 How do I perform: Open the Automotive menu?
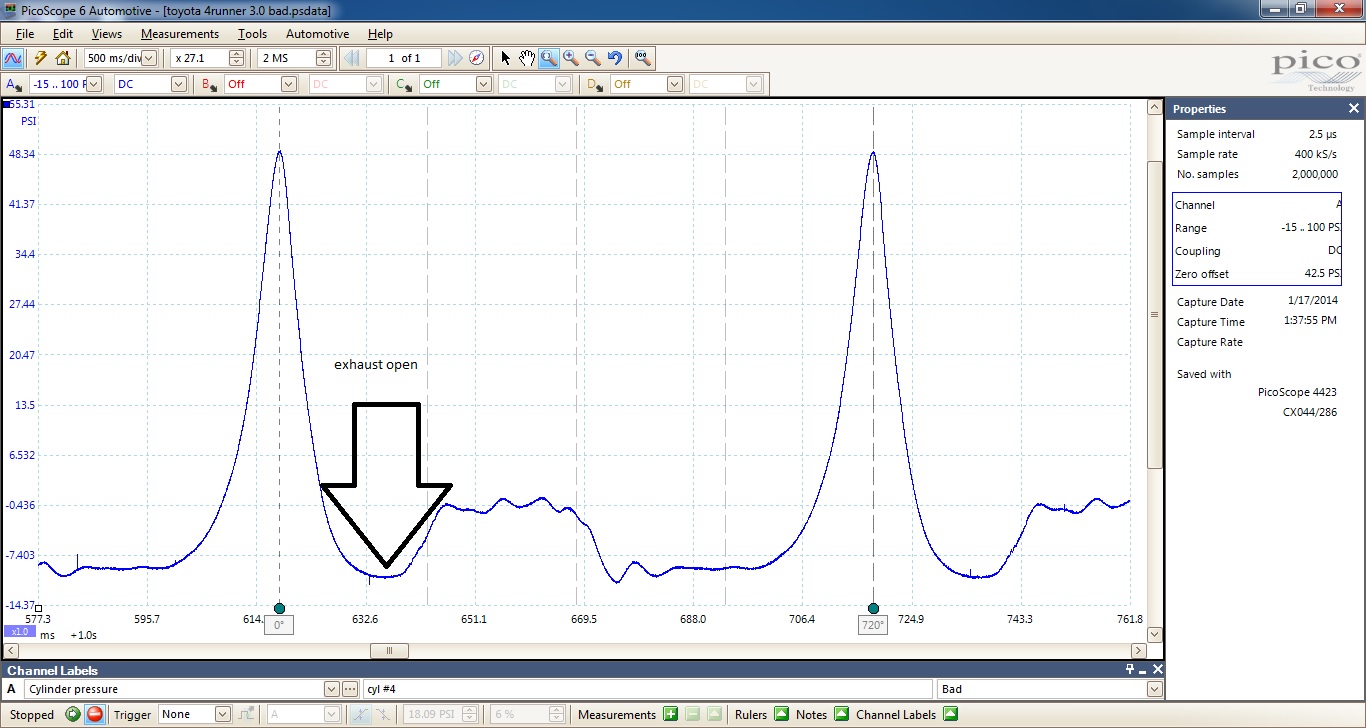click(317, 34)
